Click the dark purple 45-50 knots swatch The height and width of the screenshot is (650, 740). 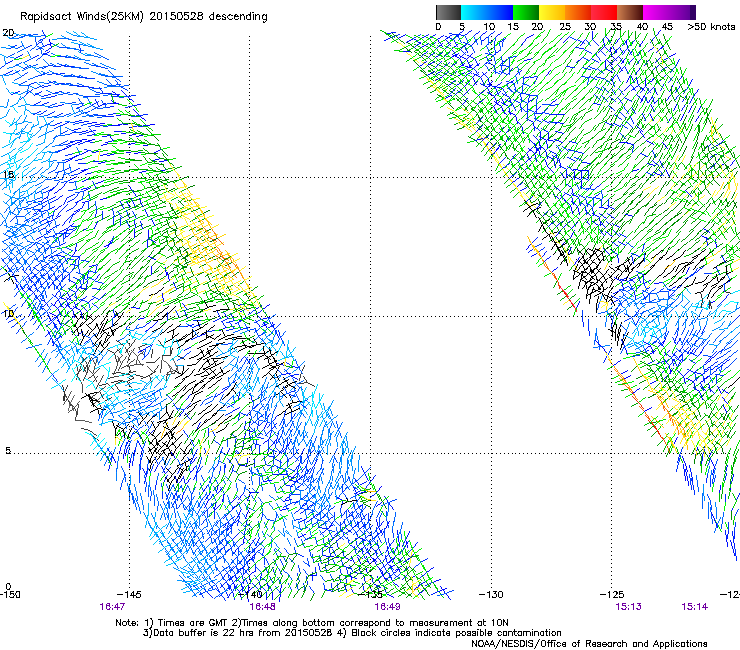682,12
